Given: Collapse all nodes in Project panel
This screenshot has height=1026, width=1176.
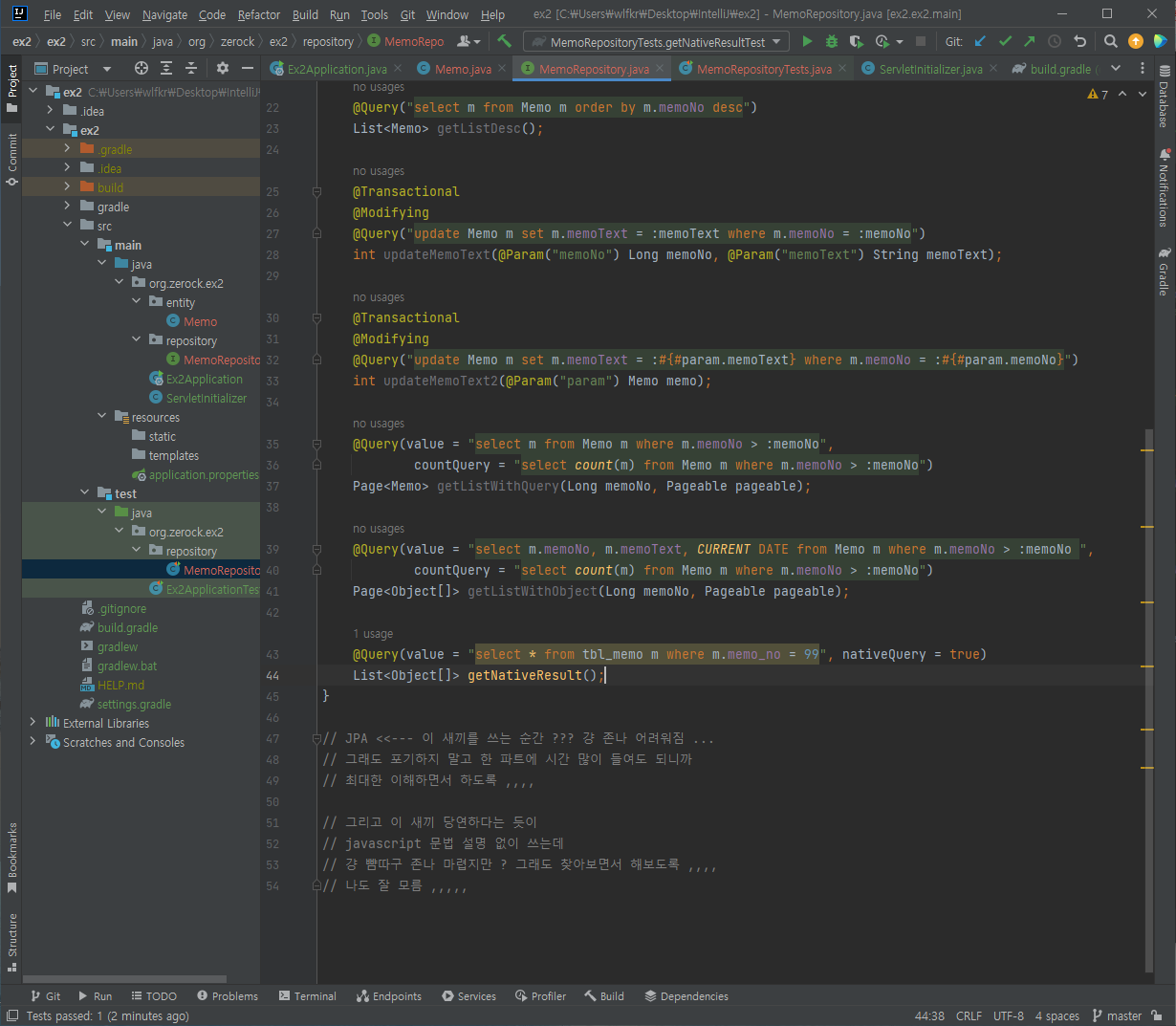Looking at the screenshot, I should click(x=191, y=68).
